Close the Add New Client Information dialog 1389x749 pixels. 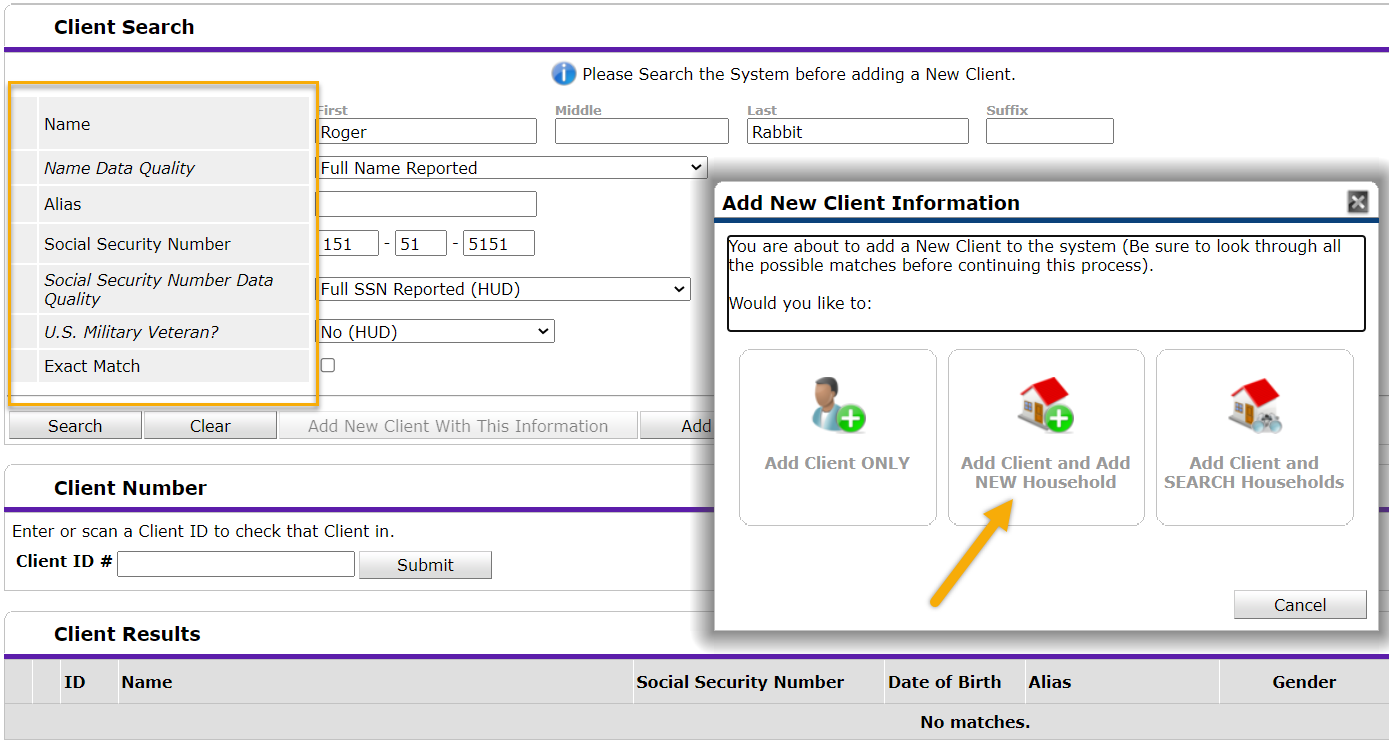[x=1357, y=202]
